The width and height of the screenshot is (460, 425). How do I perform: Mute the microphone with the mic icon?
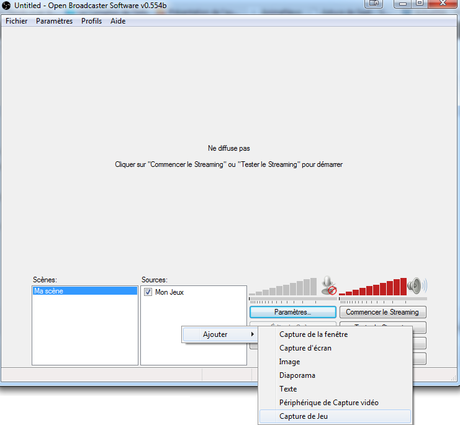point(329,286)
